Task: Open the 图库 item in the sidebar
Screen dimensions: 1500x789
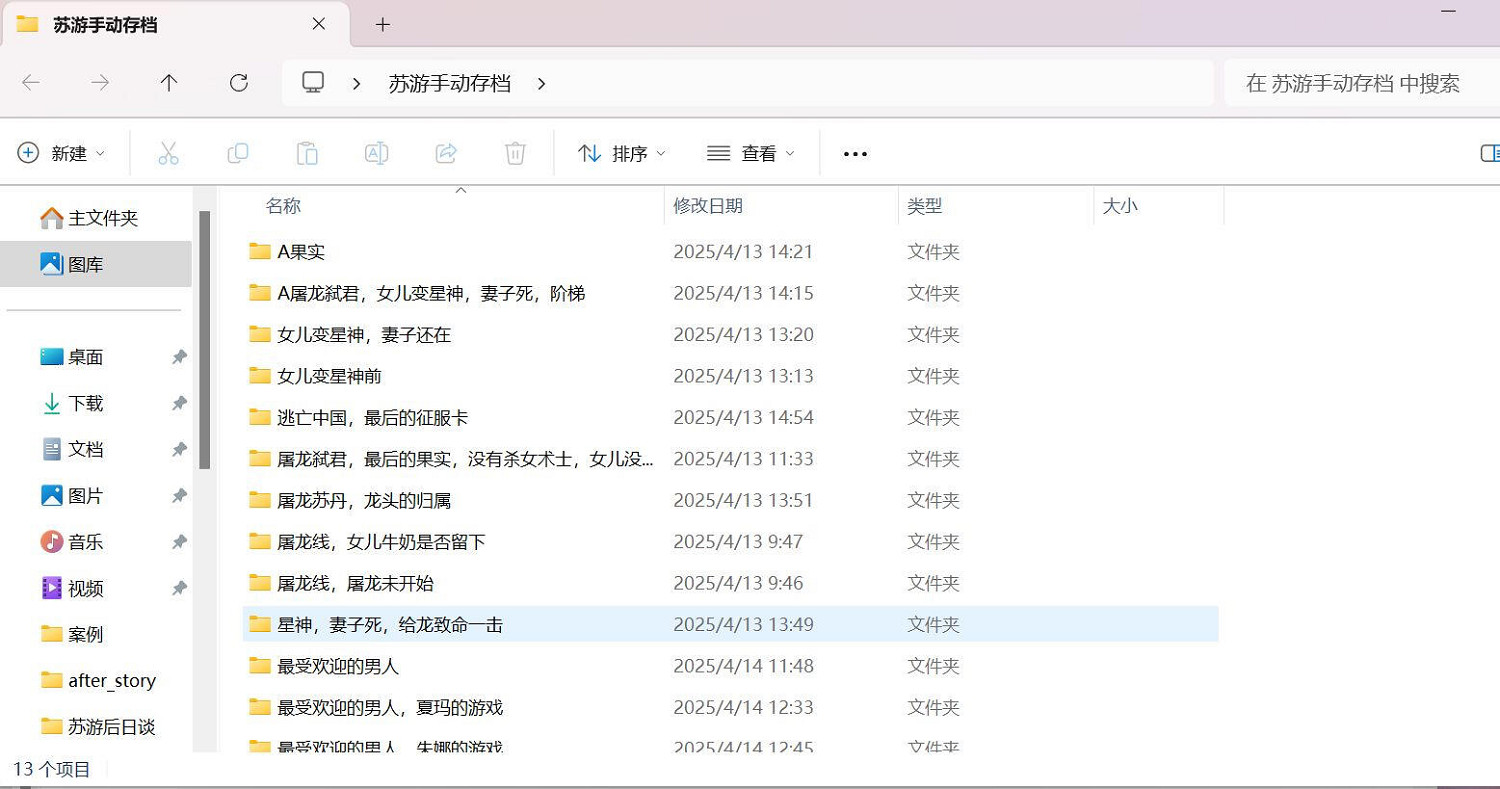Action: click(x=85, y=263)
